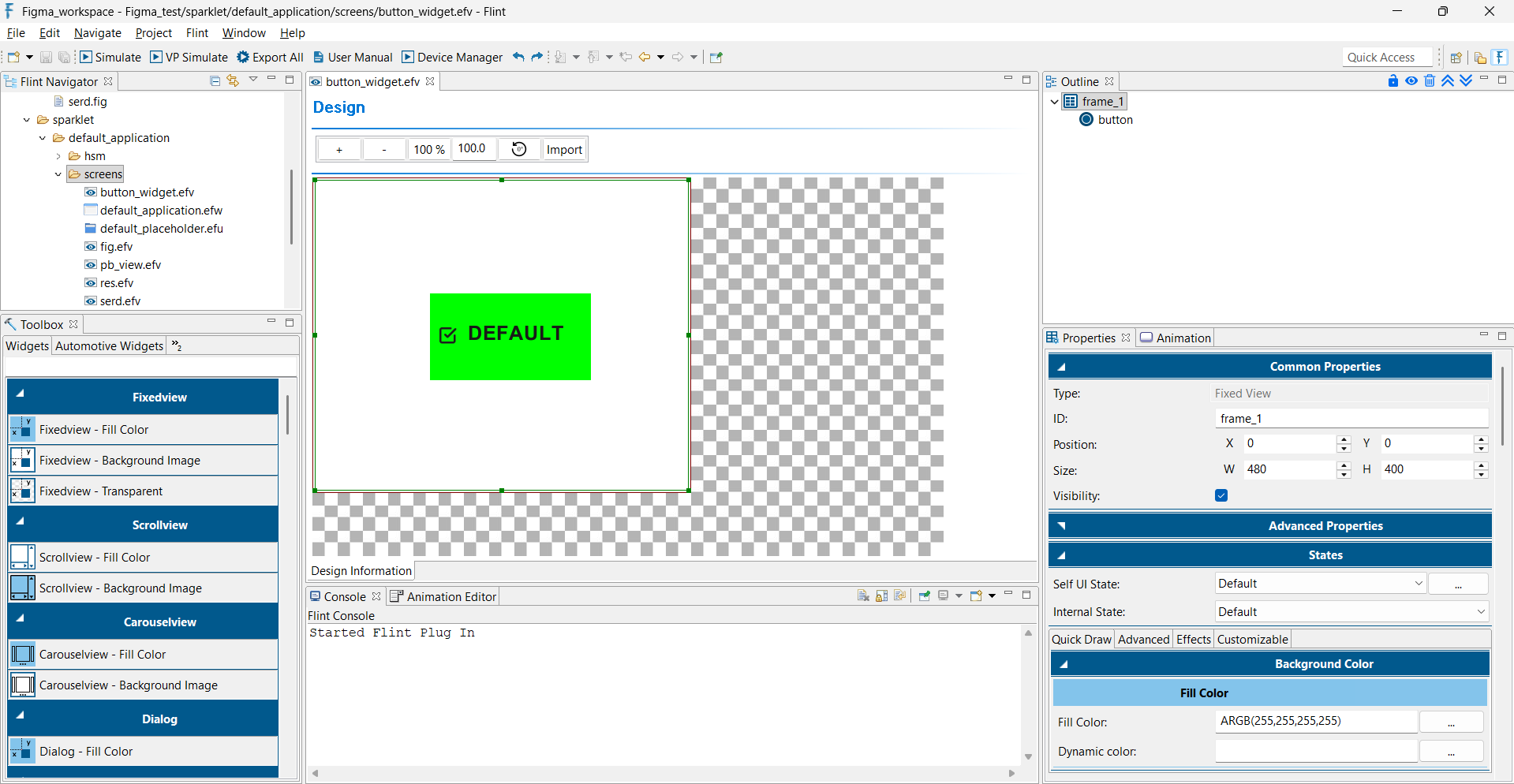Click the green DEFAULT button on canvas
Image resolution: width=1514 pixels, height=784 pixels.
pyautogui.click(x=510, y=337)
